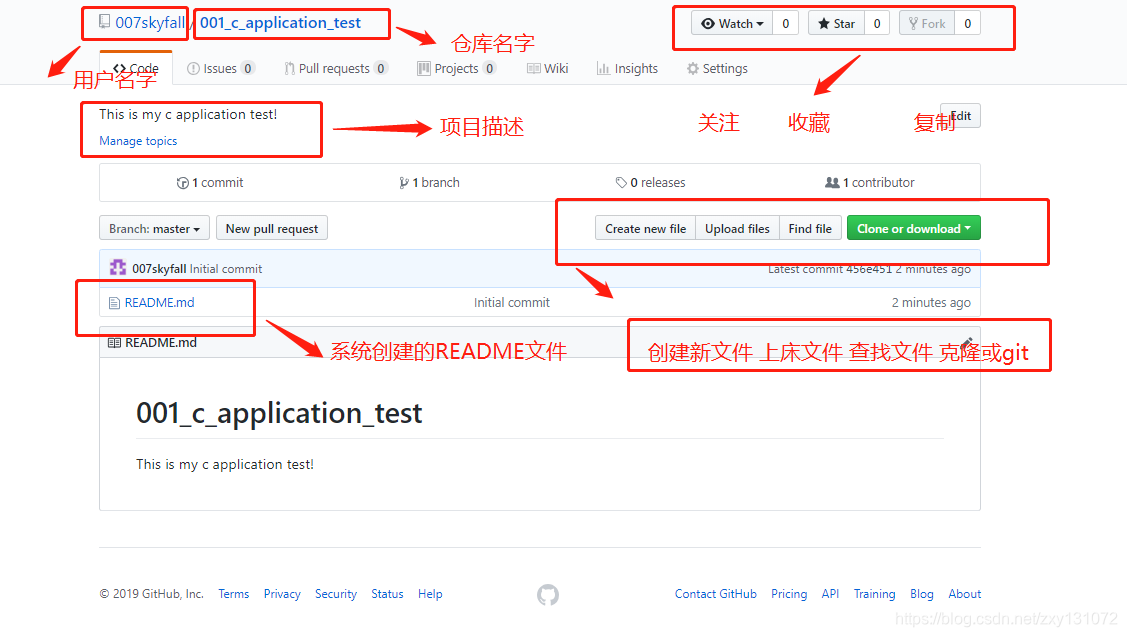
Task: Click the 2 minutes ago timestamp in README.md row
Action: click(931, 303)
